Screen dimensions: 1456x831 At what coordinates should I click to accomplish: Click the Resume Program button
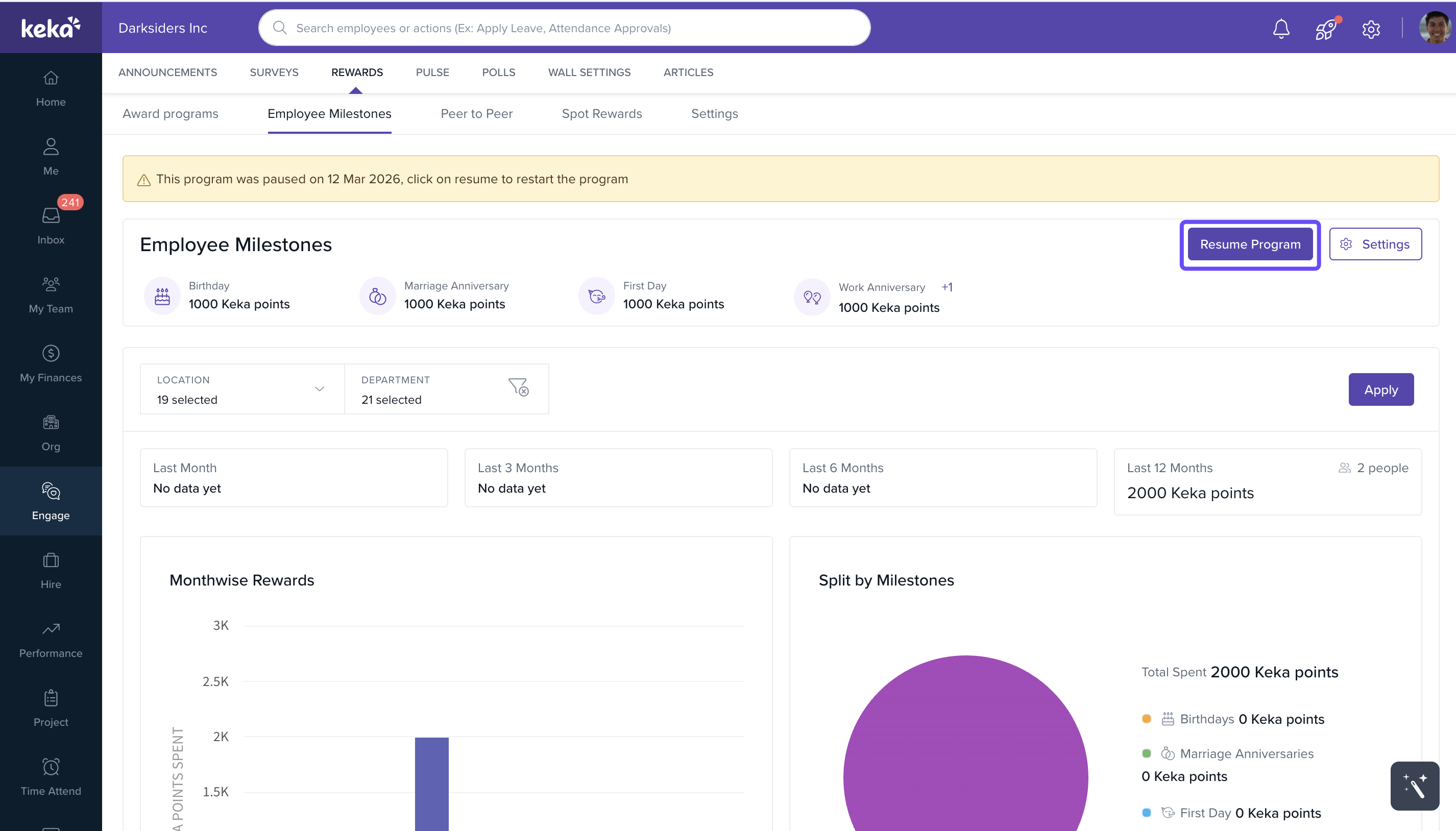1249,245
